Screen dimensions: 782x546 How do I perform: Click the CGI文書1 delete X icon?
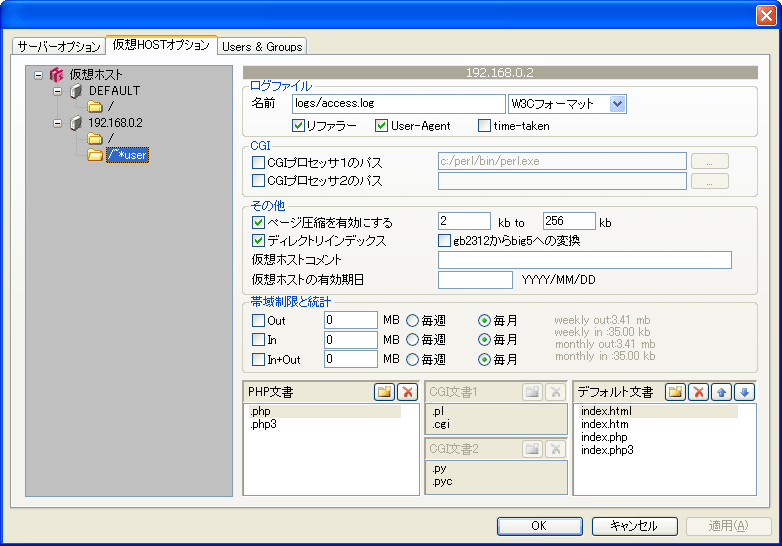click(x=555, y=392)
